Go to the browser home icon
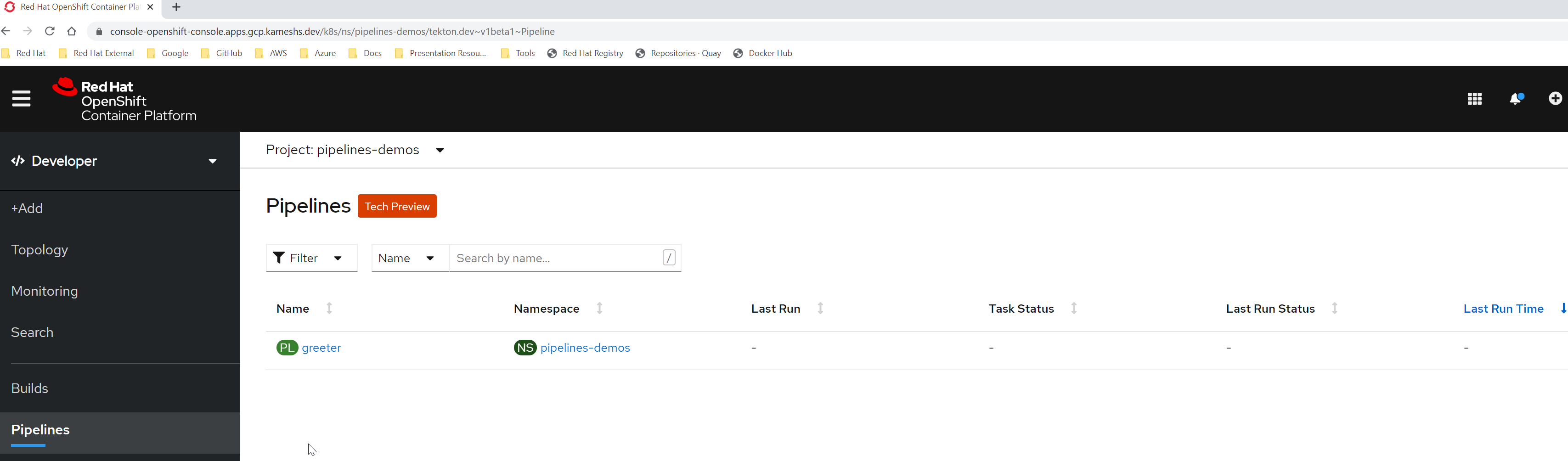The width and height of the screenshot is (1568, 461). click(72, 31)
